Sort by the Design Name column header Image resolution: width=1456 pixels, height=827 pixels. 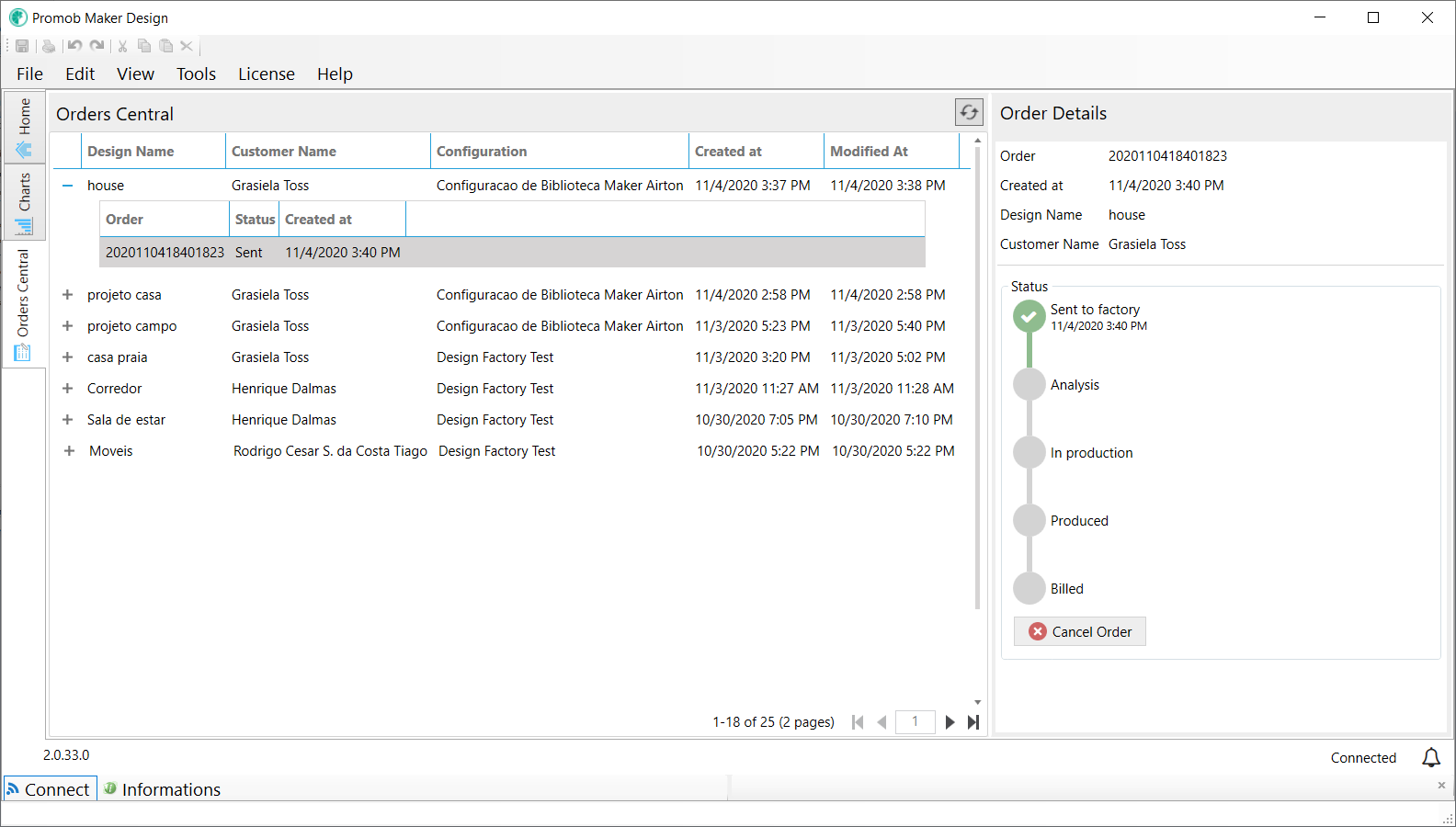click(153, 152)
